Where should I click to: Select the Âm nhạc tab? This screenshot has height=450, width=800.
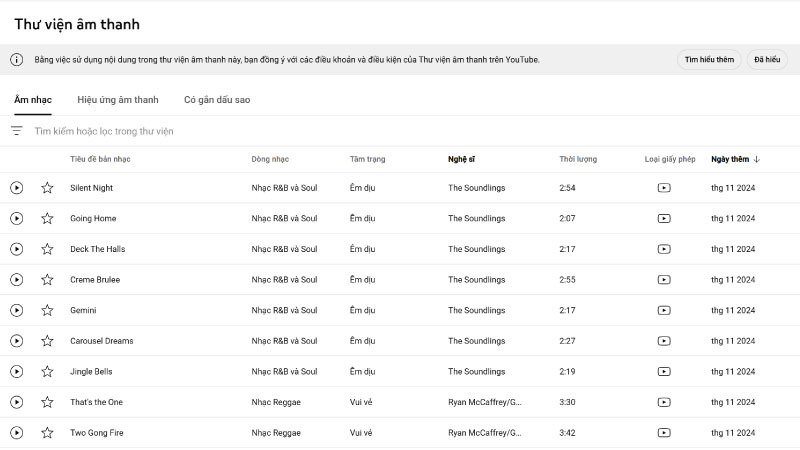coord(33,100)
